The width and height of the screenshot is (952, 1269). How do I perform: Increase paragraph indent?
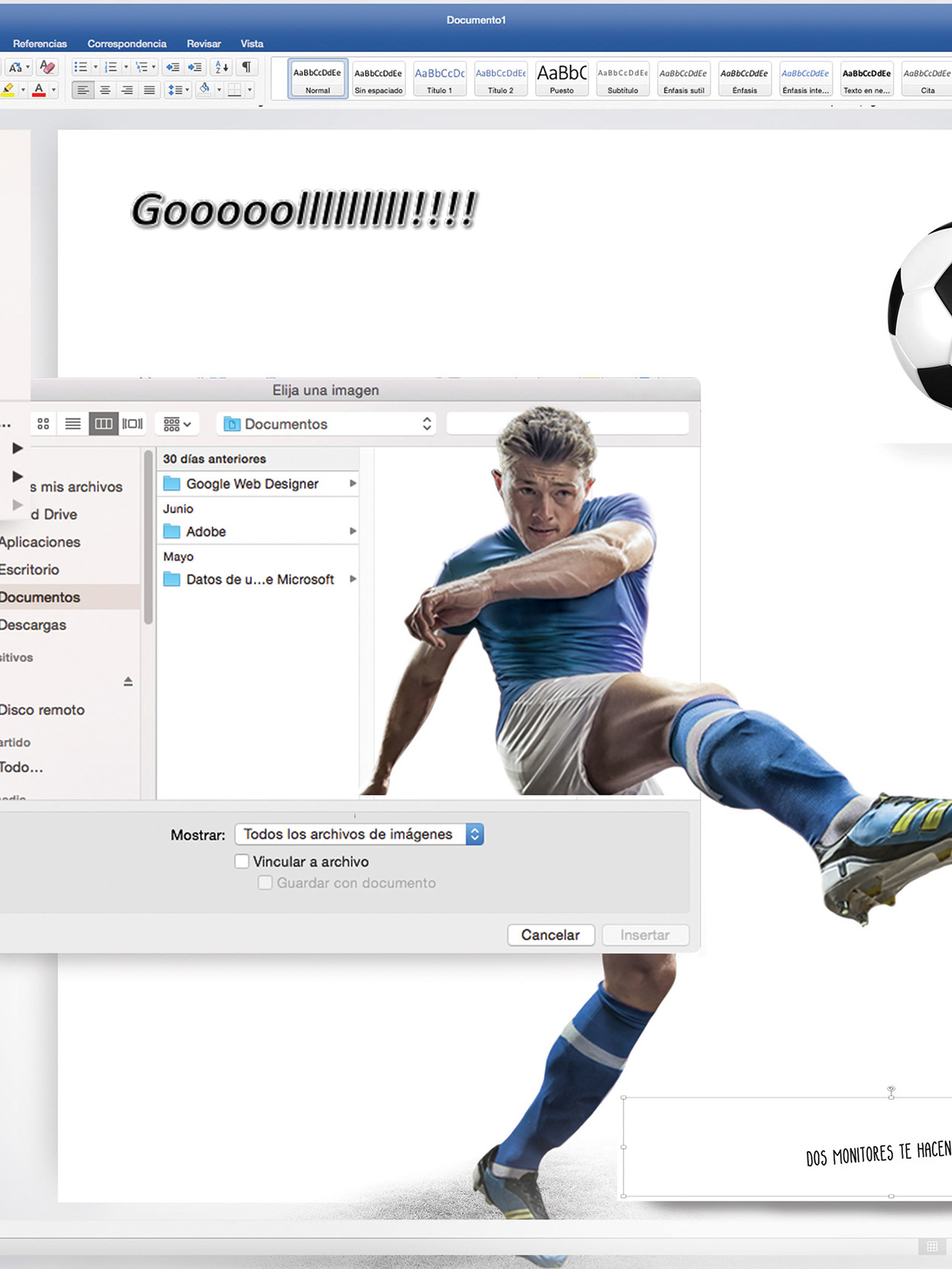(x=196, y=67)
